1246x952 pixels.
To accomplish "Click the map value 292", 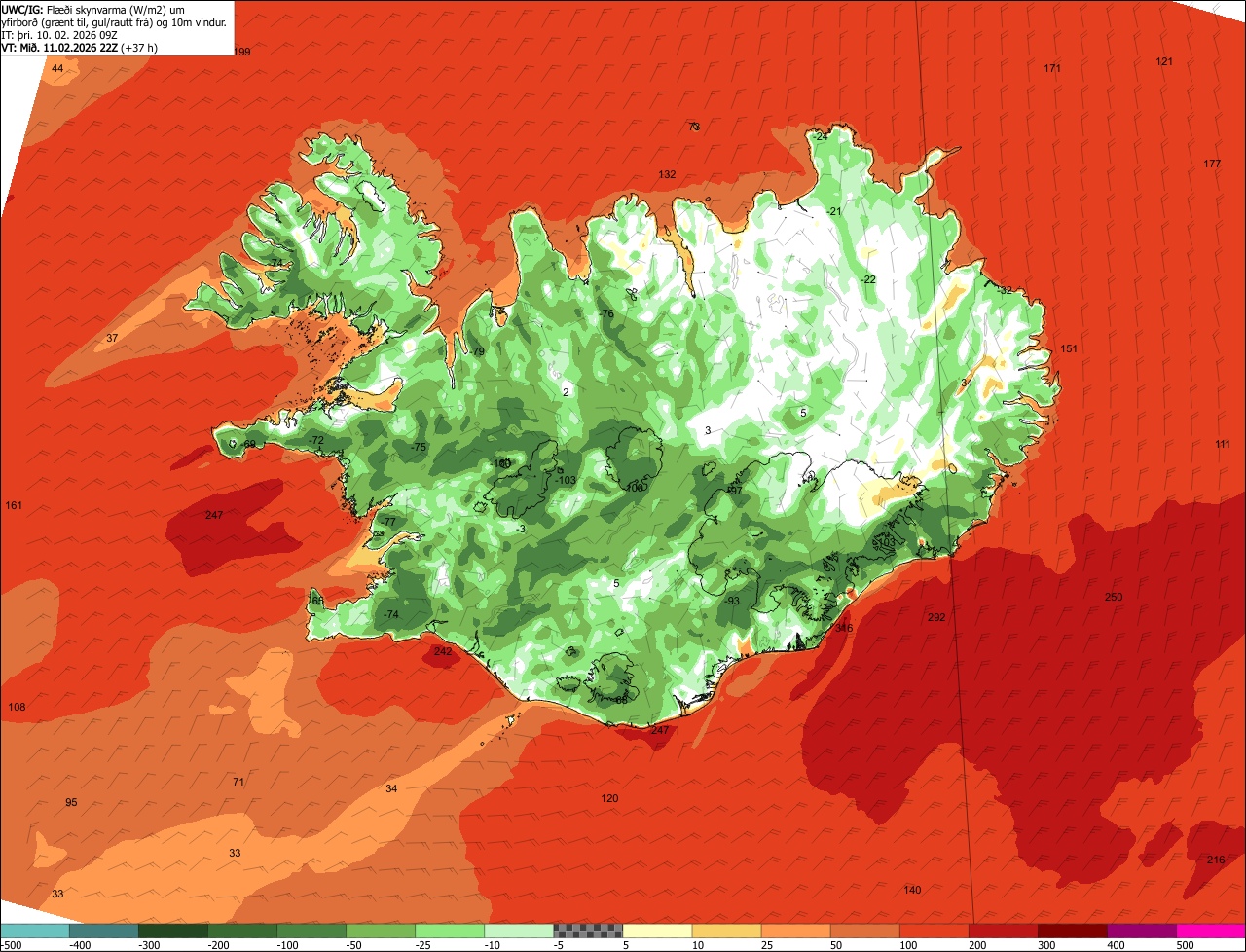I will click(936, 617).
